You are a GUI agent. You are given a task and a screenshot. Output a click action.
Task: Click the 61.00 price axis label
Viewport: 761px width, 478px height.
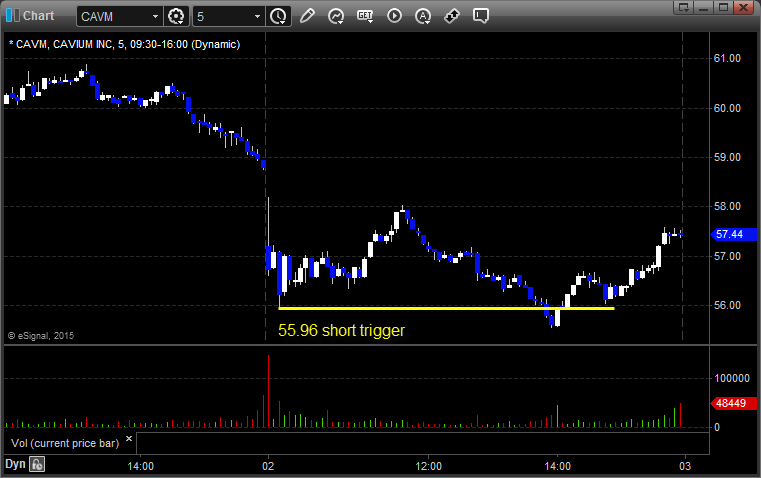tap(727, 58)
